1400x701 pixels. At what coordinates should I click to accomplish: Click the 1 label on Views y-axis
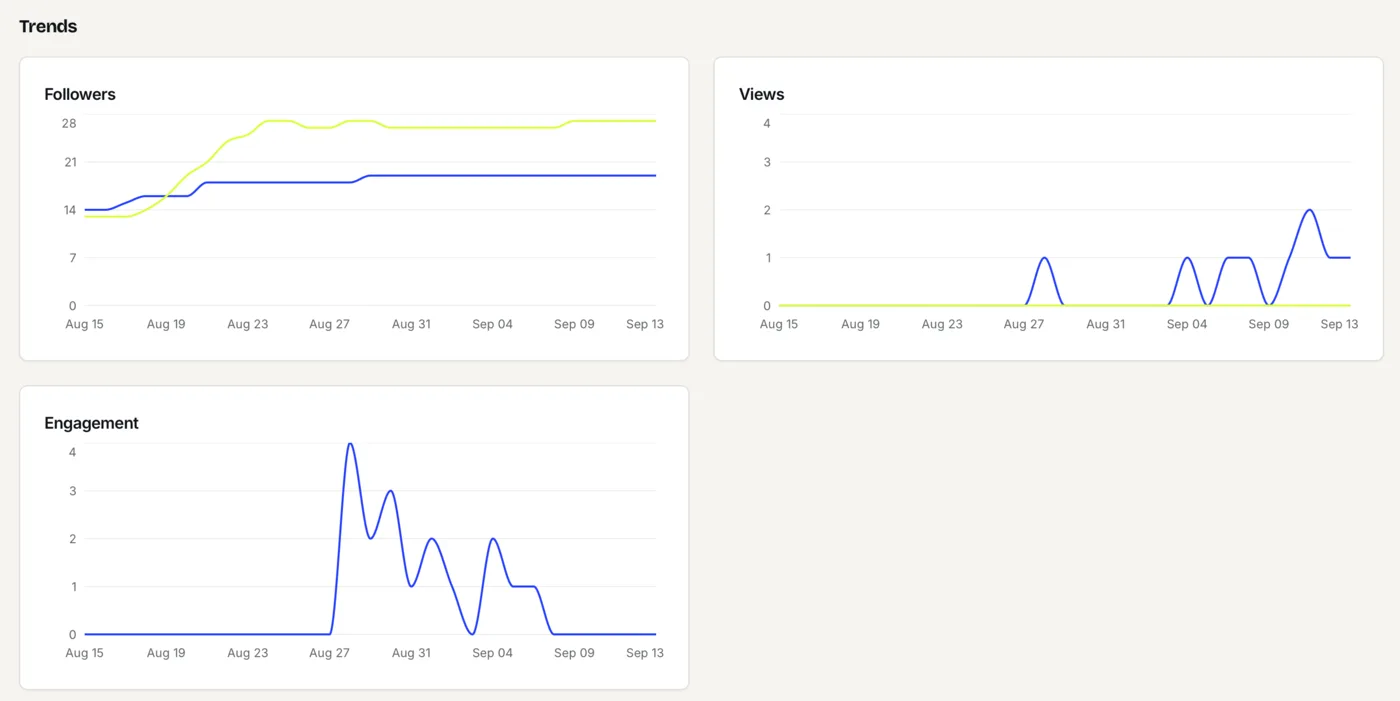[x=767, y=258]
